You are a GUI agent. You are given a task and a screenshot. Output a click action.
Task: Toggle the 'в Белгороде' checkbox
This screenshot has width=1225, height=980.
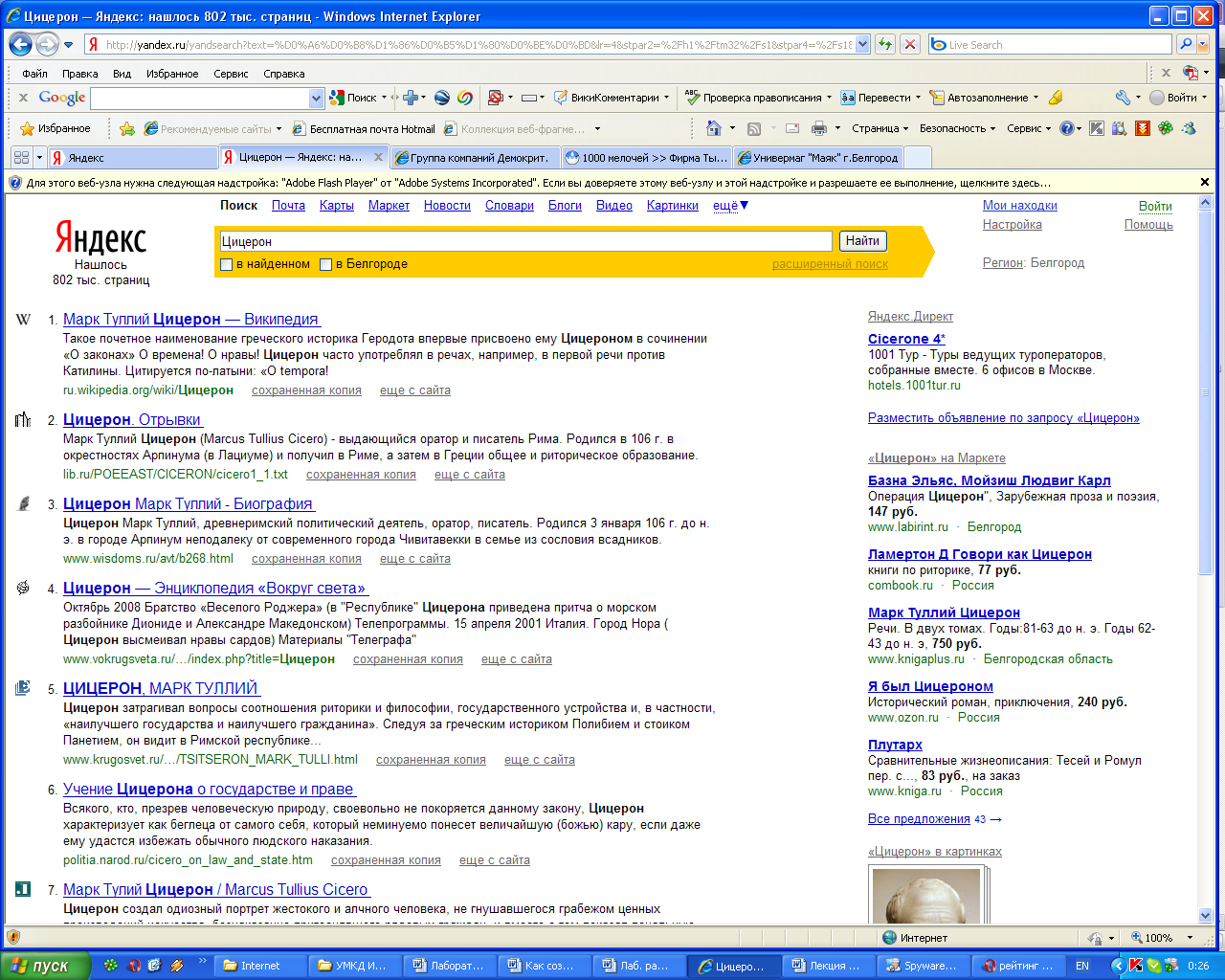coord(326,264)
